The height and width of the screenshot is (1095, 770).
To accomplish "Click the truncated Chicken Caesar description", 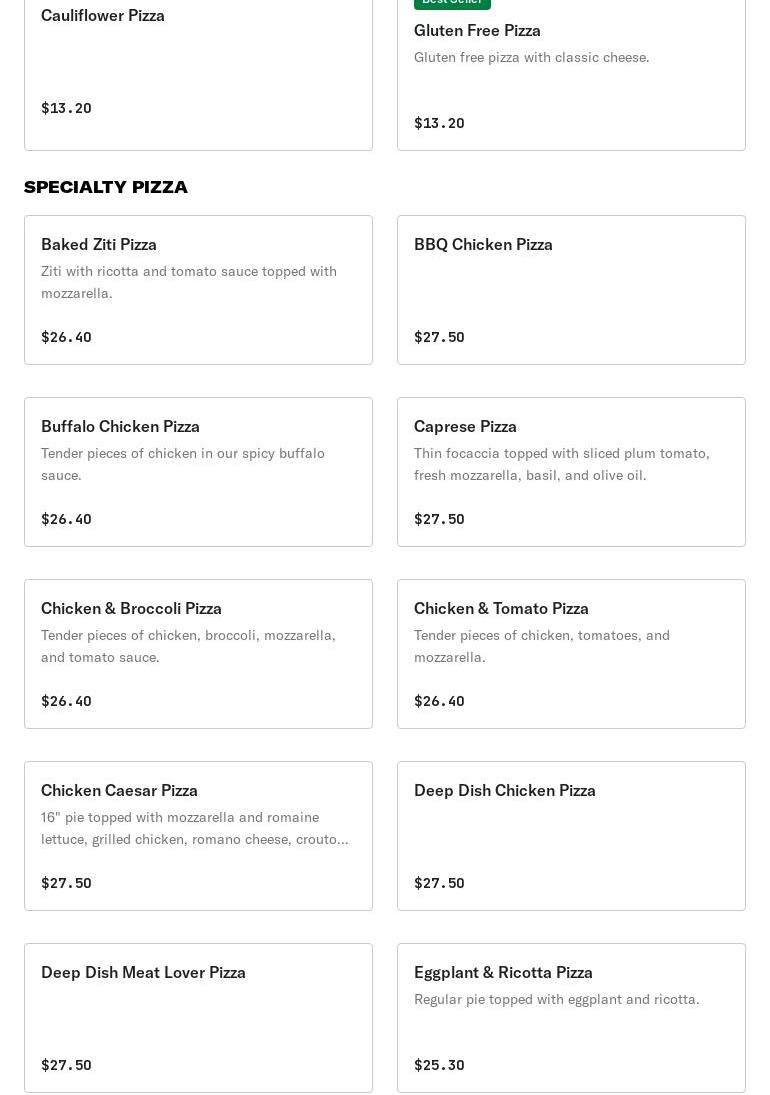I will pos(195,828).
